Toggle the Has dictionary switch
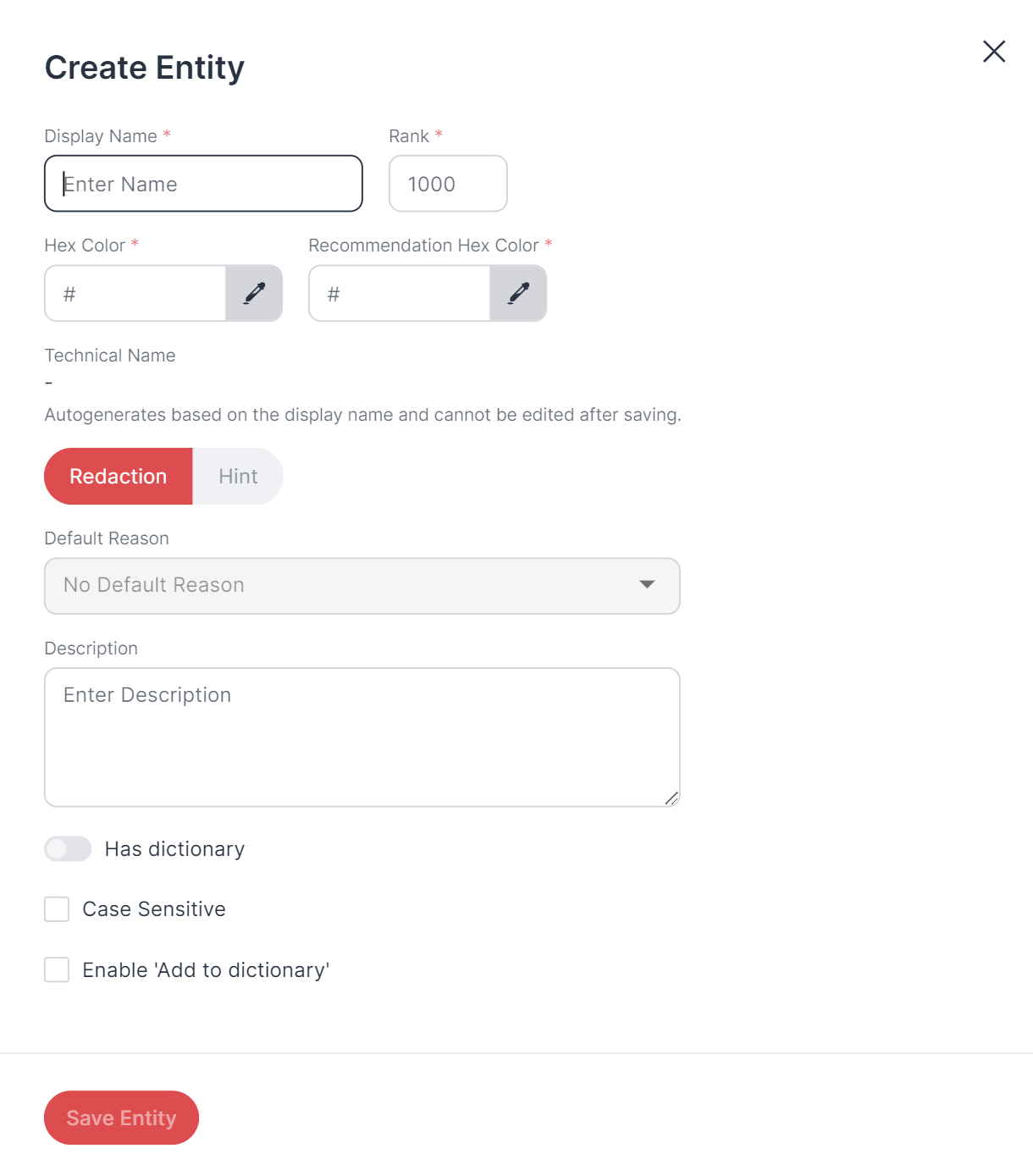Image resolution: width=1033 pixels, height=1176 pixels. pyautogui.click(x=68, y=848)
